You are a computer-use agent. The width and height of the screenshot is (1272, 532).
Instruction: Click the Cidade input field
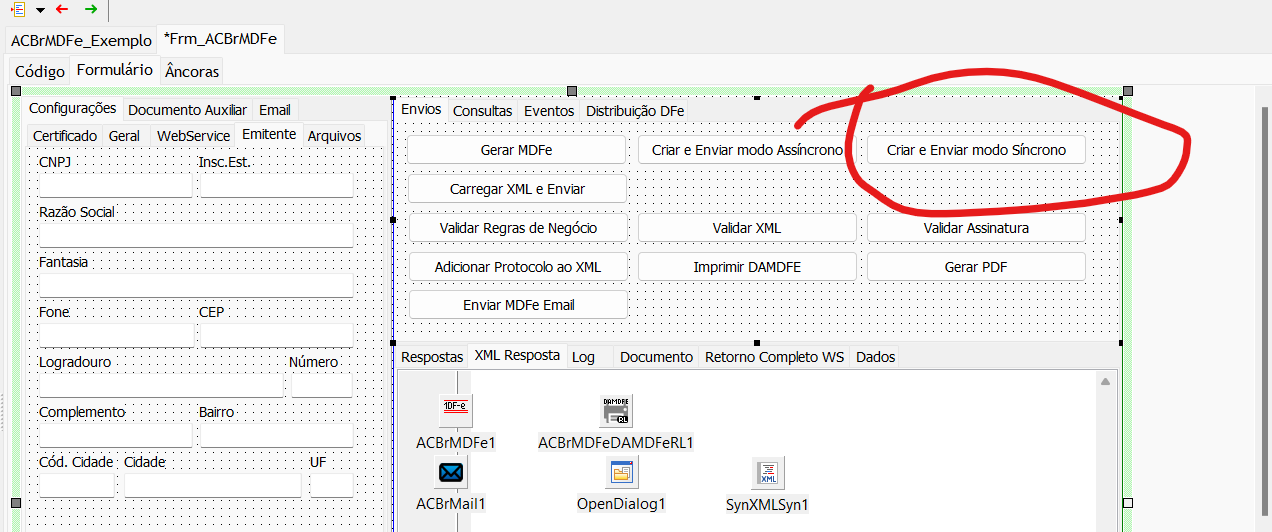click(x=212, y=485)
